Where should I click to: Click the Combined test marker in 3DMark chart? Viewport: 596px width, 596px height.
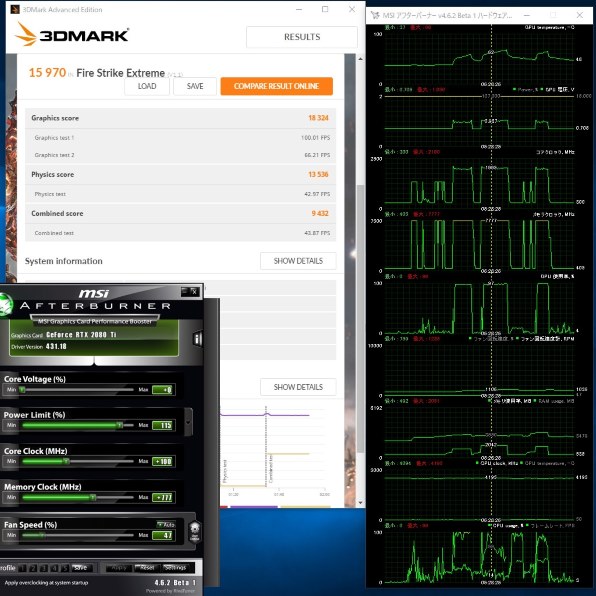coord(271,468)
